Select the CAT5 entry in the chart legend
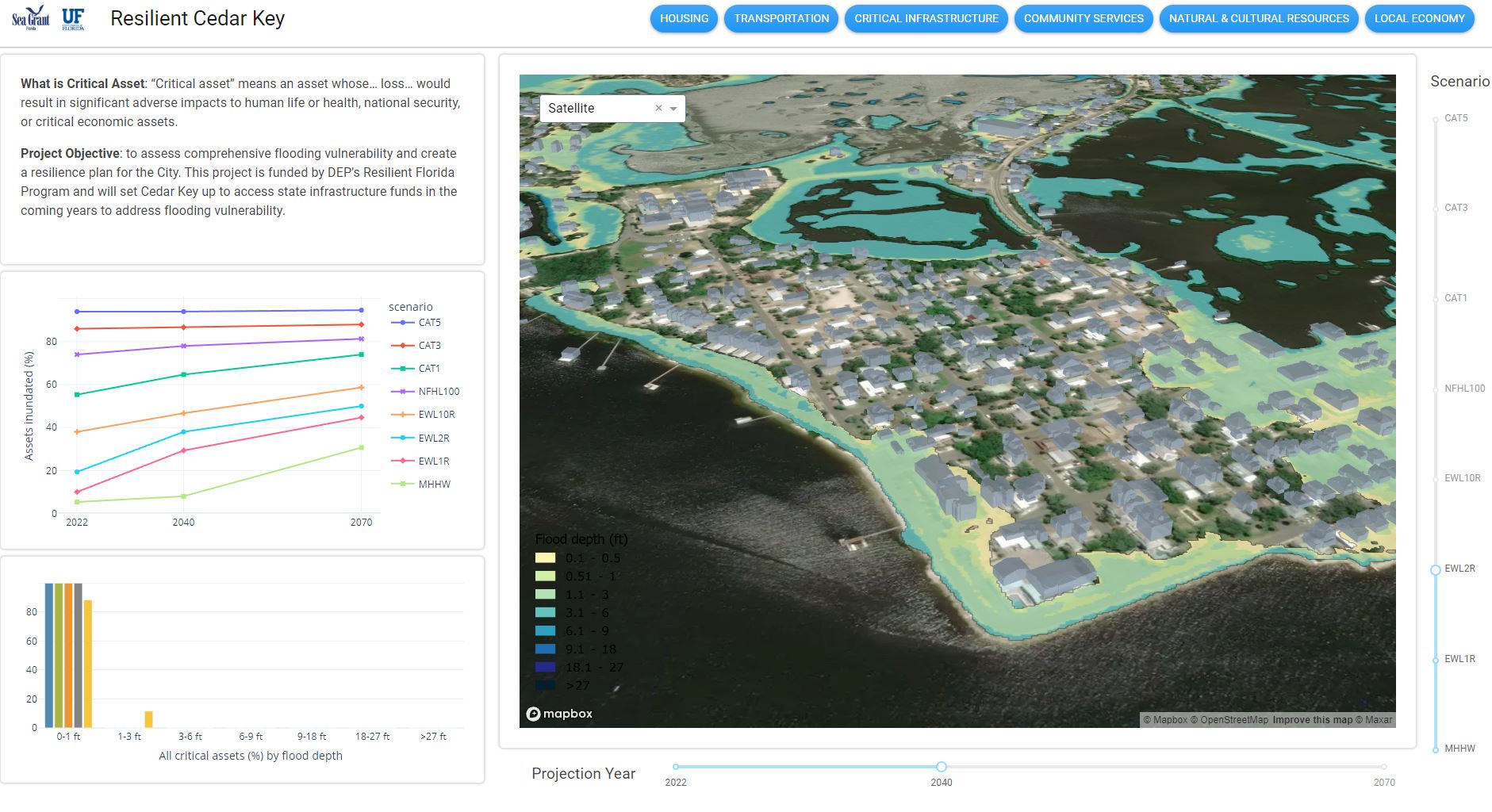 429,323
